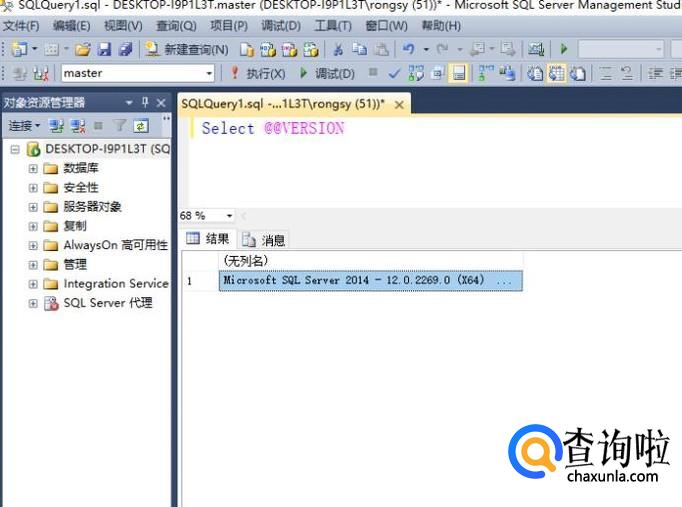Click the 执行(X) execute button
The image size is (682, 507).
pyautogui.click(x=258, y=73)
